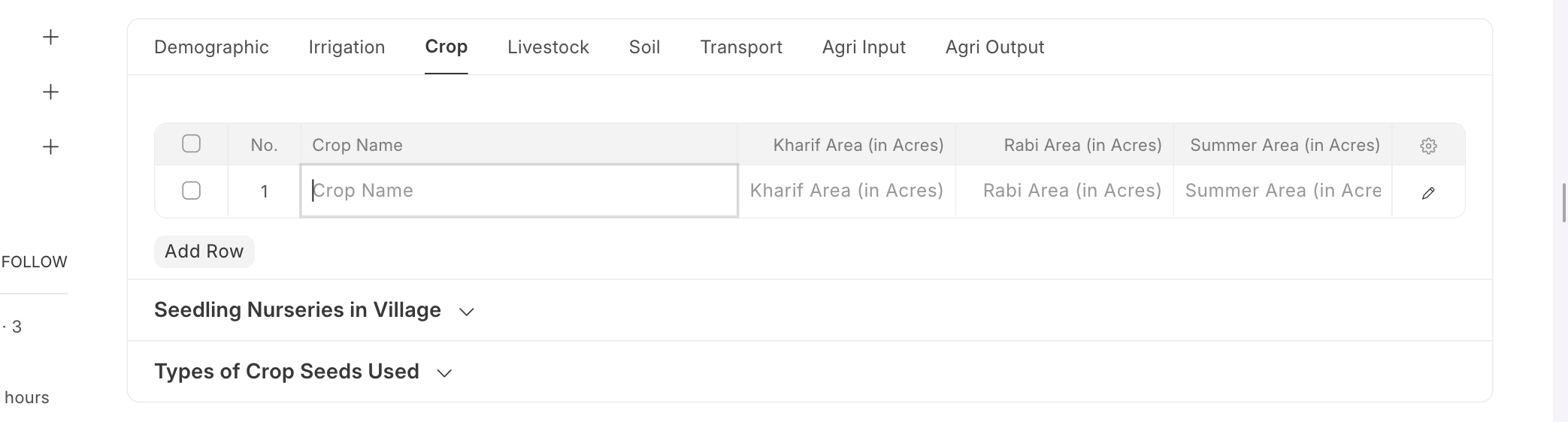Click the Add Row button
This screenshot has width=1568, height=422.
[204, 252]
